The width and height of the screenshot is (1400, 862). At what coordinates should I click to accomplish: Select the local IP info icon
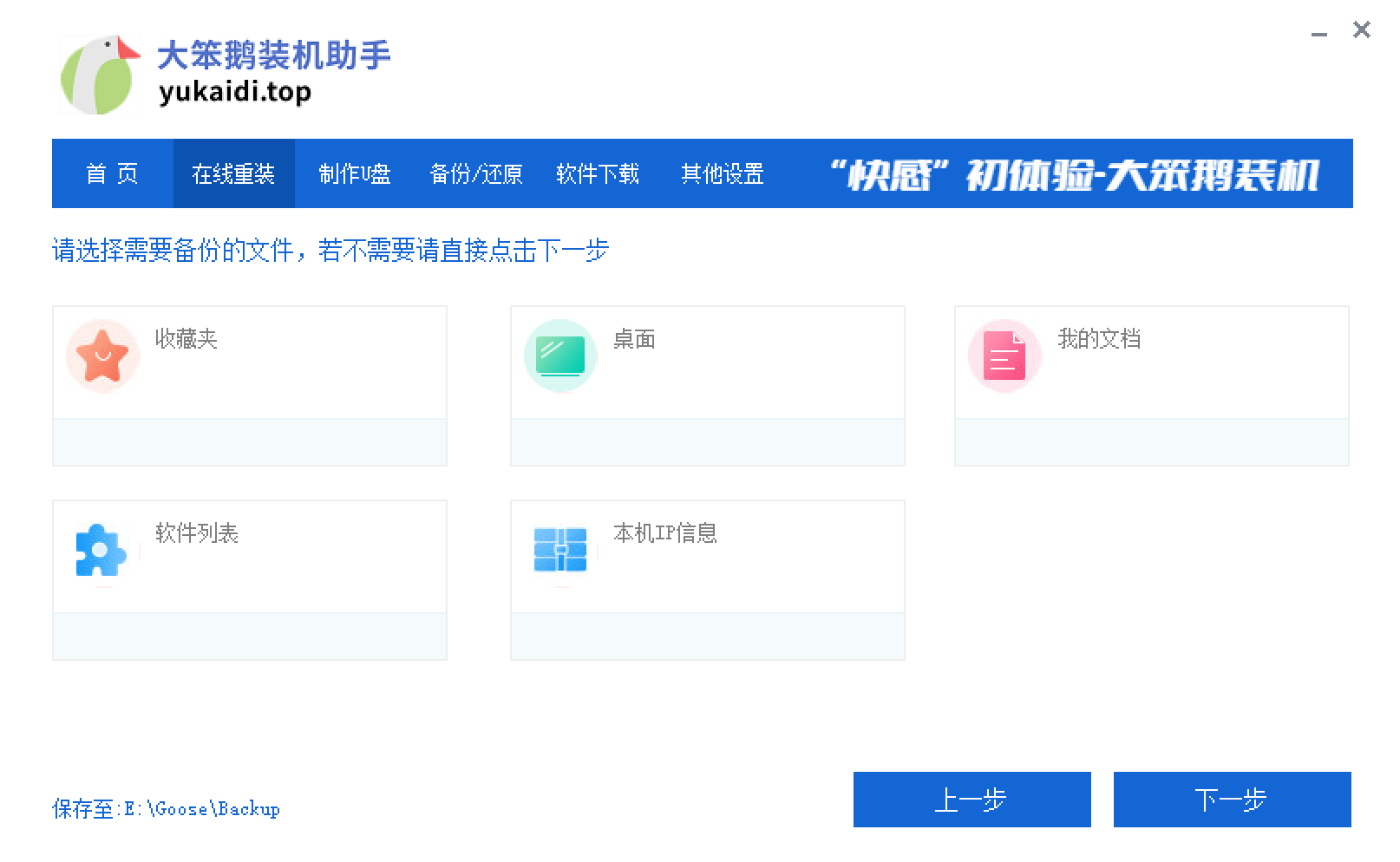[560, 550]
